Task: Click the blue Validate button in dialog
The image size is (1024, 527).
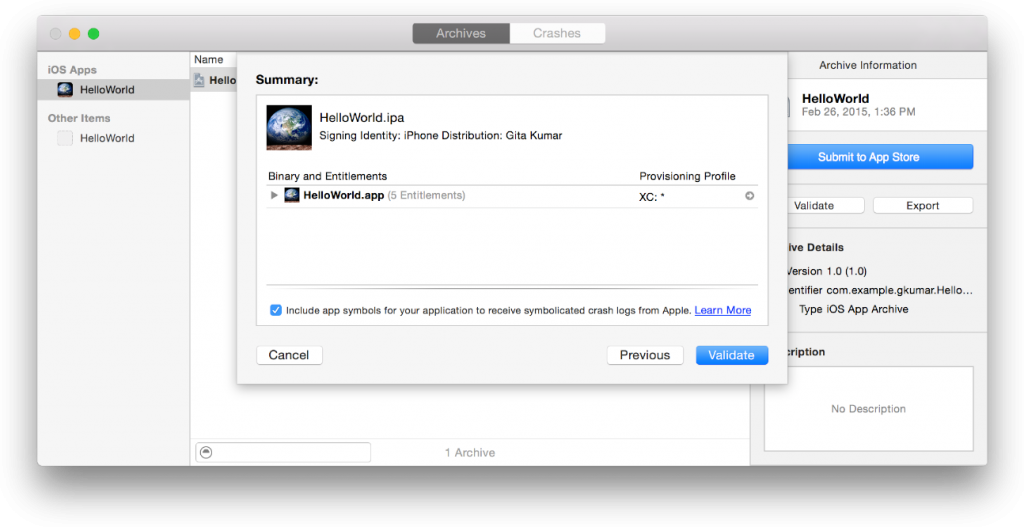Action: pos(731,355)
